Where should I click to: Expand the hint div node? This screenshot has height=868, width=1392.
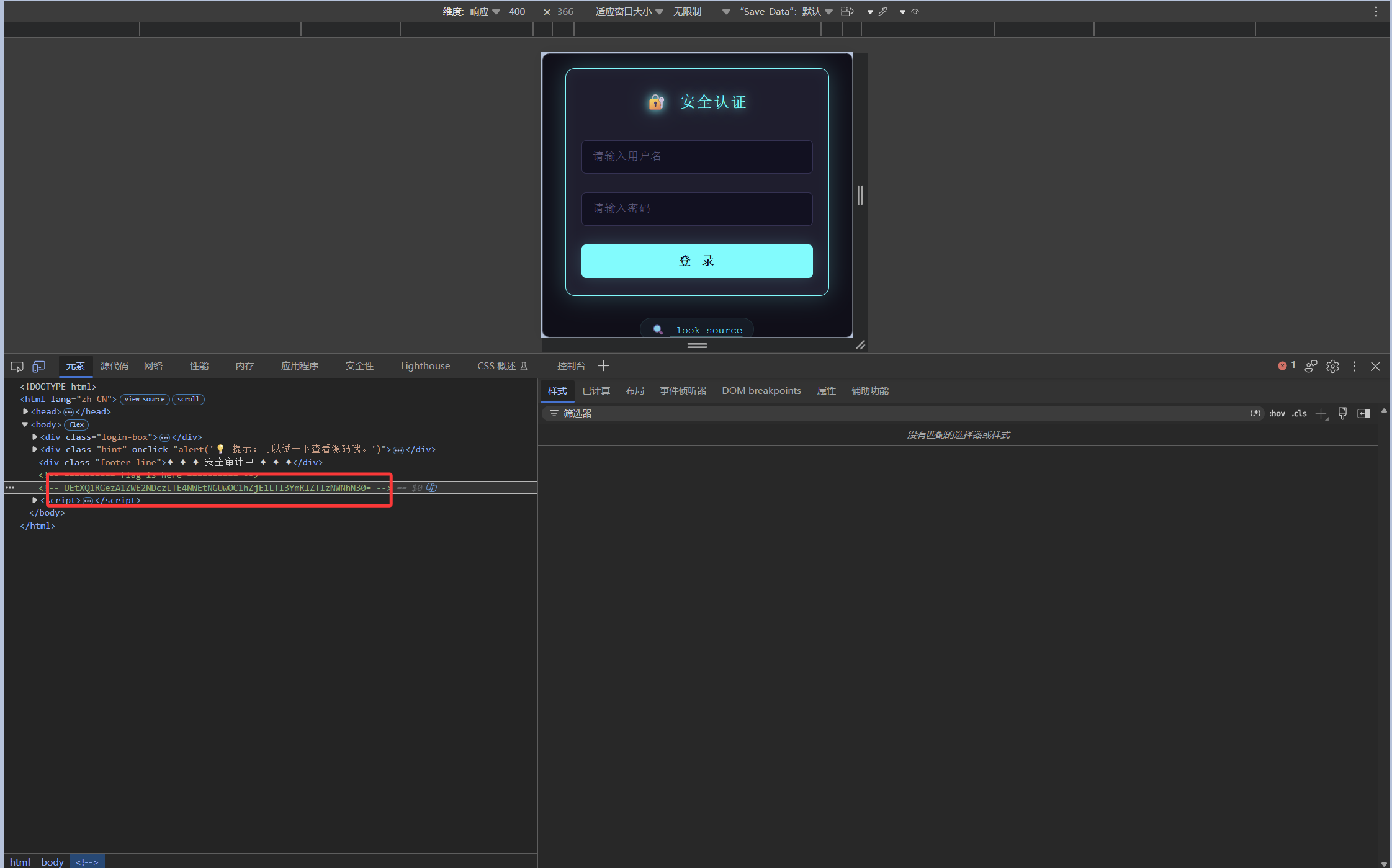(35, 449)
